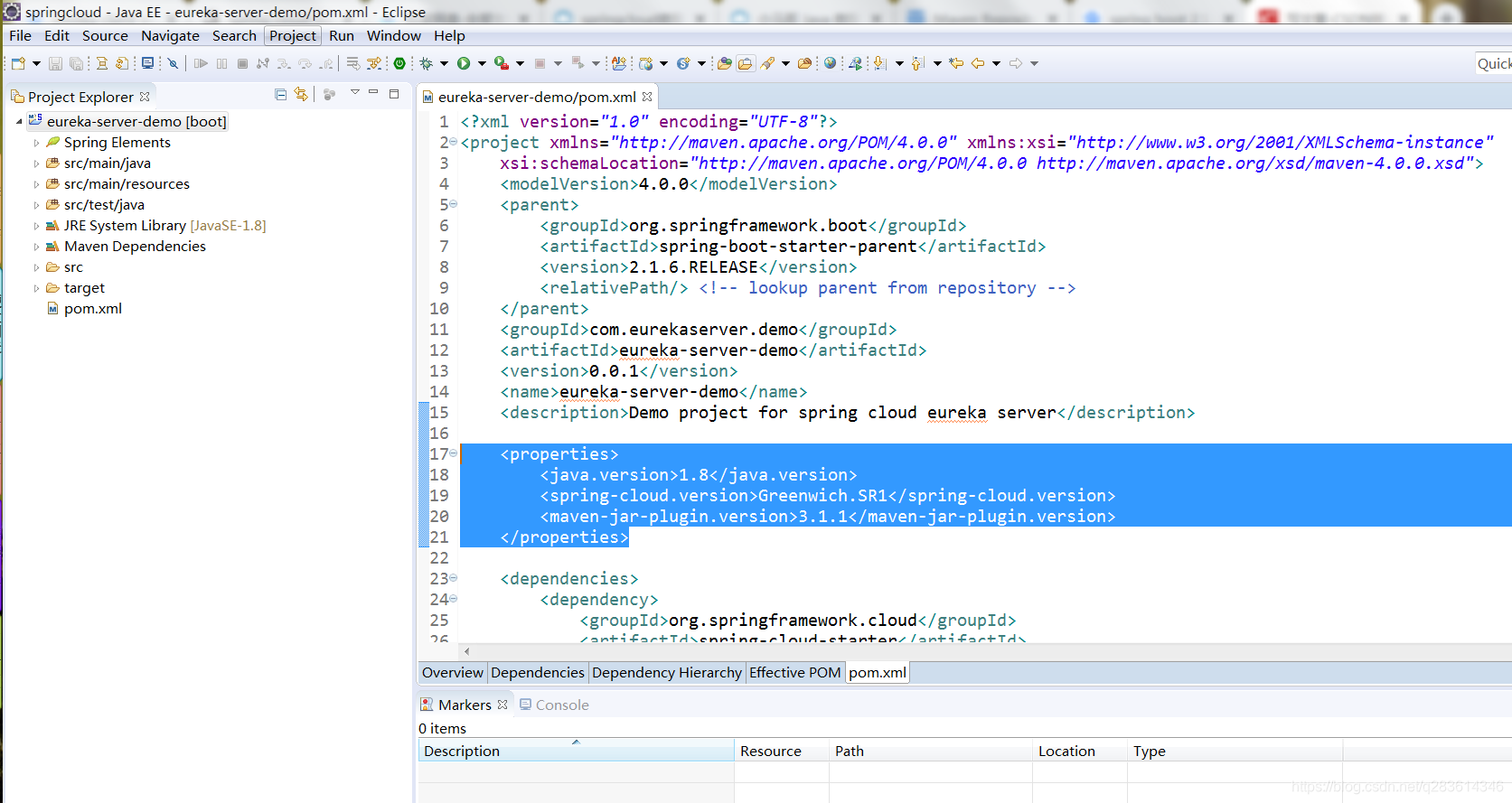This screenshot has height=803, width=1512.
Task: Collapse the eureka-server-demo project node
Action: 19,121
